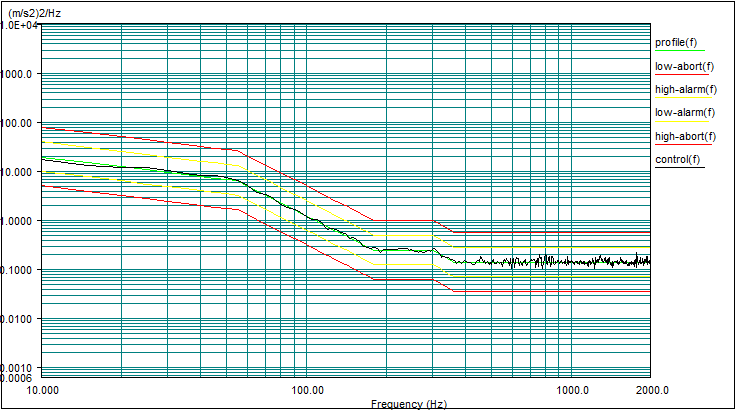Viewport: 741px width, 412px height.
Task: Click the 1.0E+04 top y-axis label
Action: 19,25
